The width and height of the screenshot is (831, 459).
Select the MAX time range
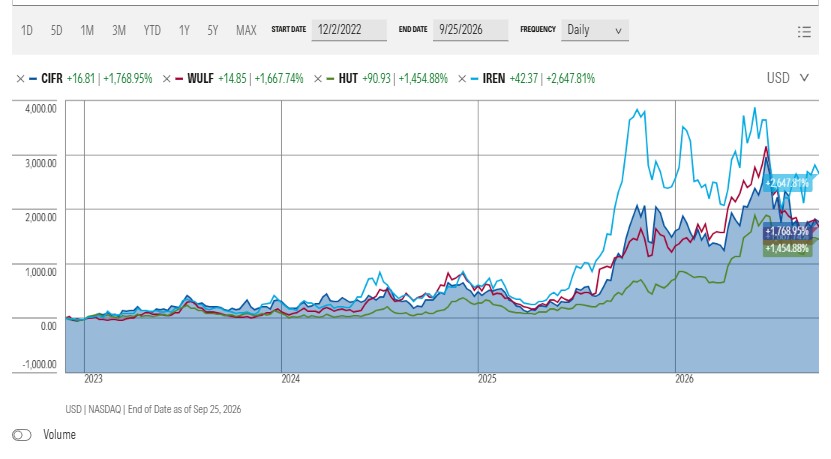coord(246,30)
